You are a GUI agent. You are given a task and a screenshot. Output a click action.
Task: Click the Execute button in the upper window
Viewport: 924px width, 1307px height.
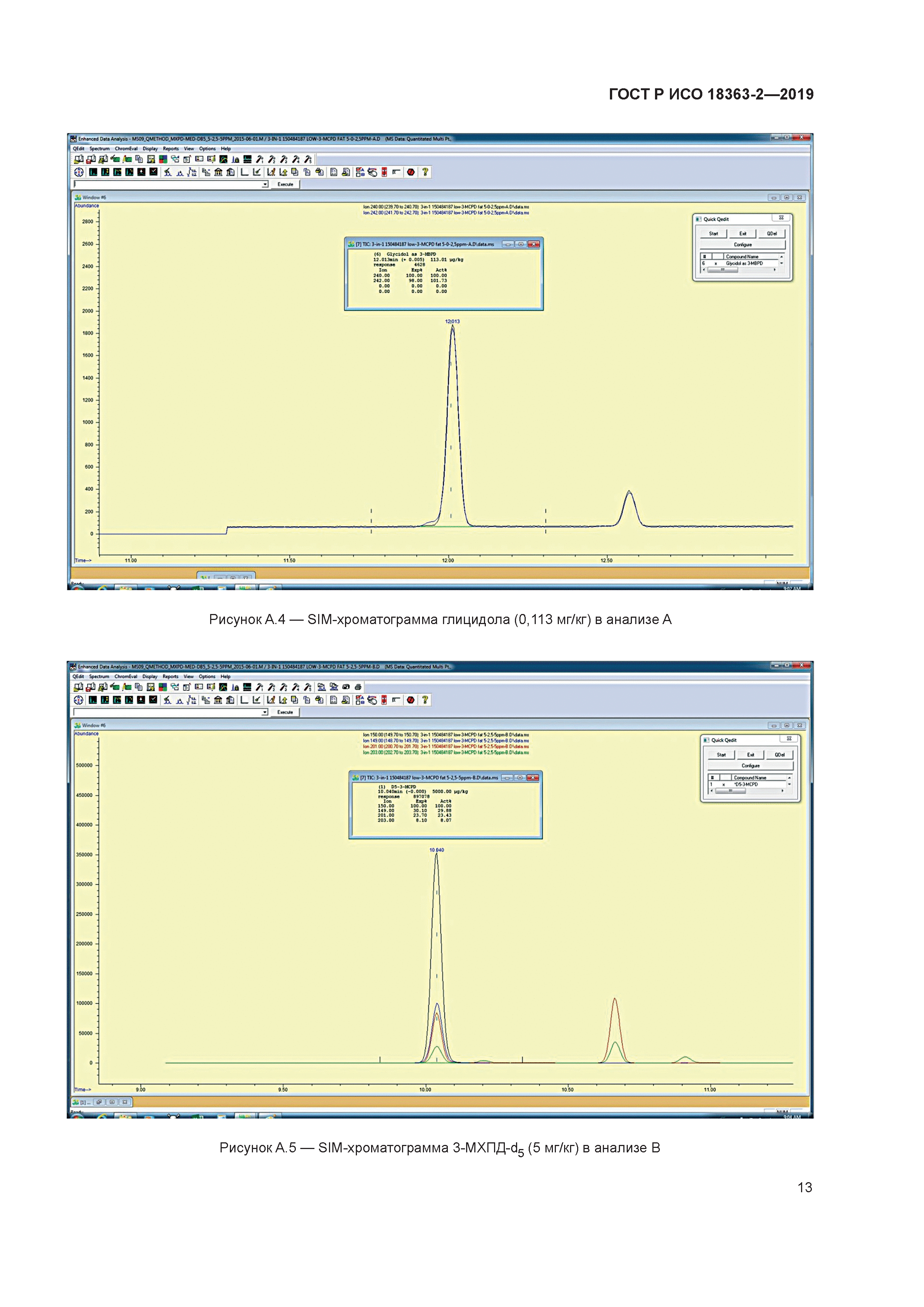285,184
